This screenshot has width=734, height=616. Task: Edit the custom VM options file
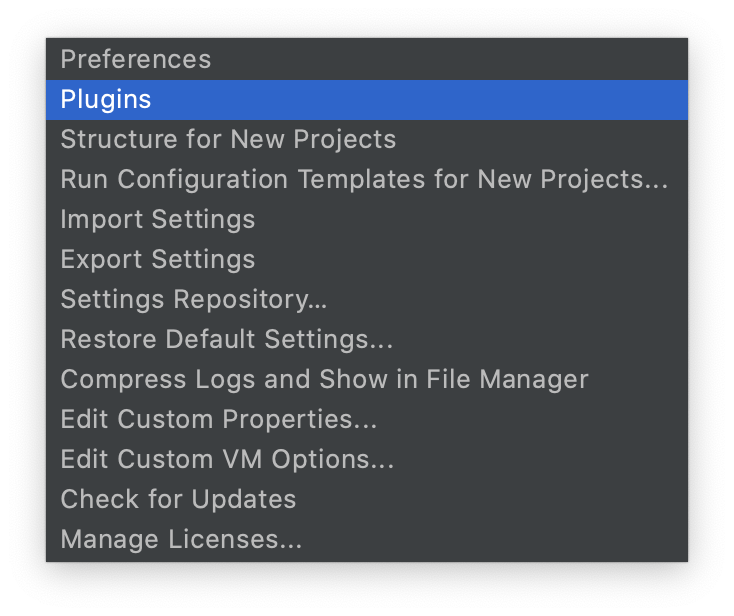click(227, 459)
